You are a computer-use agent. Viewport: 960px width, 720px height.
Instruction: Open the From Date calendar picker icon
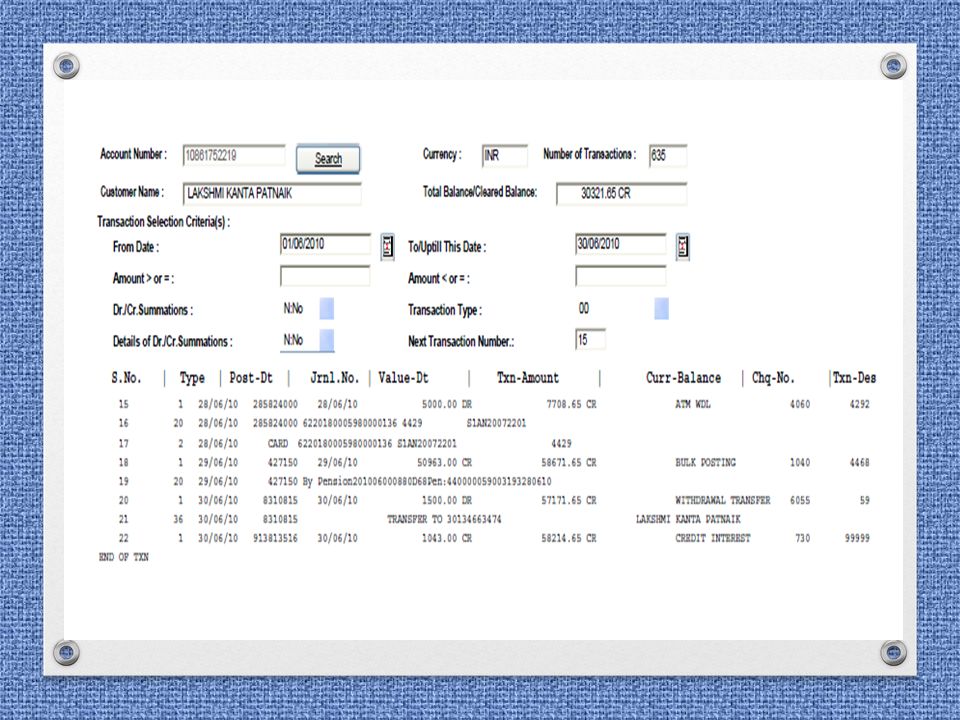pyautogui.click(x=387, y=247)
